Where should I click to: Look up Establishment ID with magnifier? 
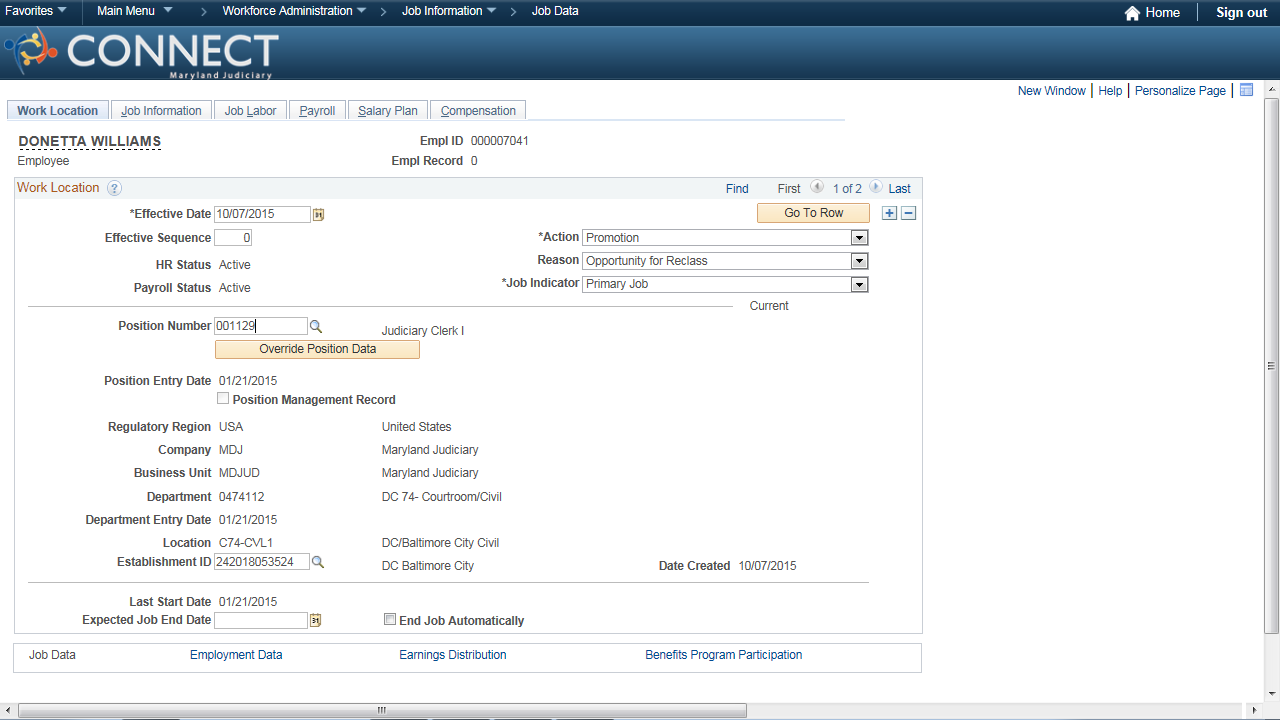click(318, 562)
